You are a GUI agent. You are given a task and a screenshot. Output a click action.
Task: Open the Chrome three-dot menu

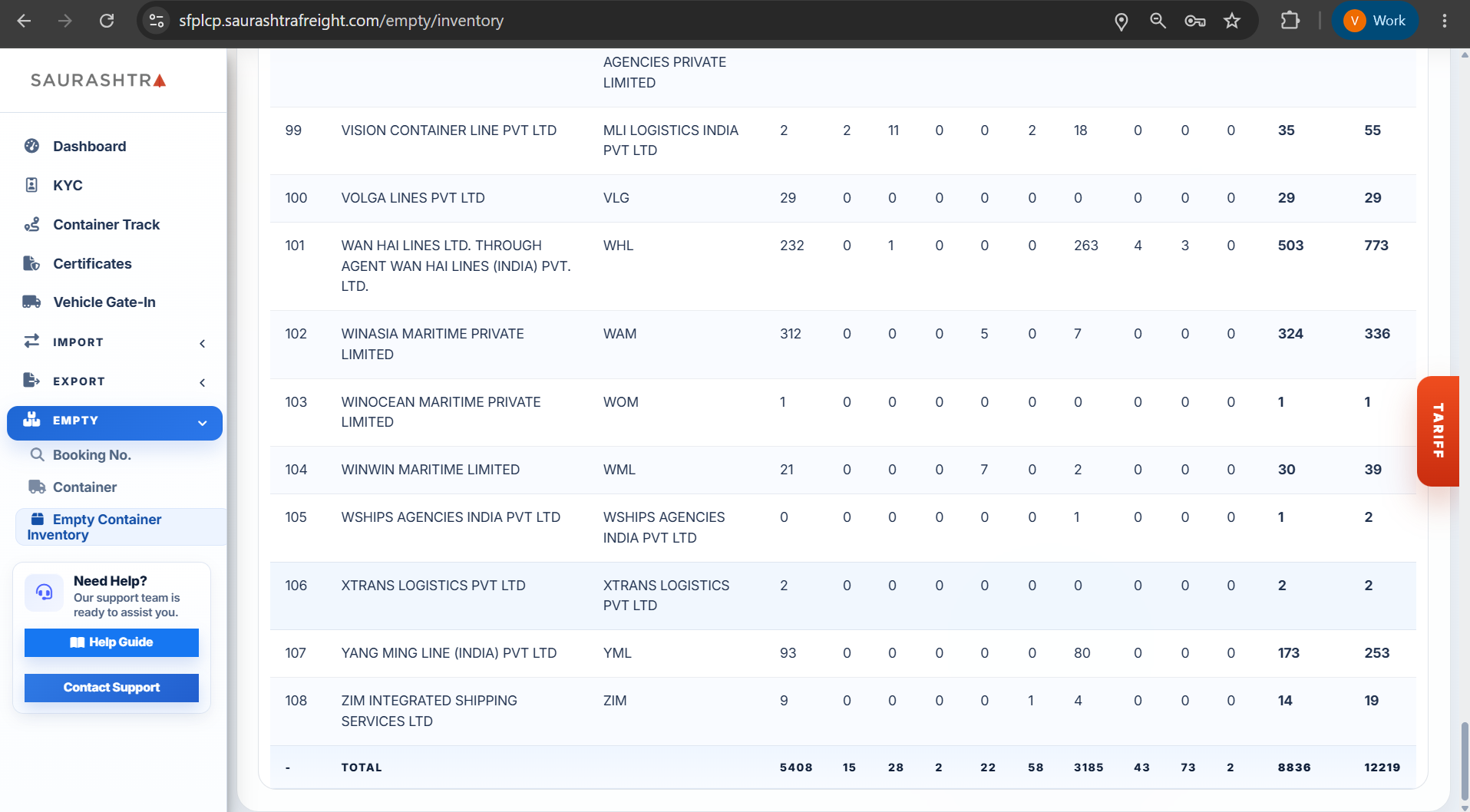pos(1445,21)
